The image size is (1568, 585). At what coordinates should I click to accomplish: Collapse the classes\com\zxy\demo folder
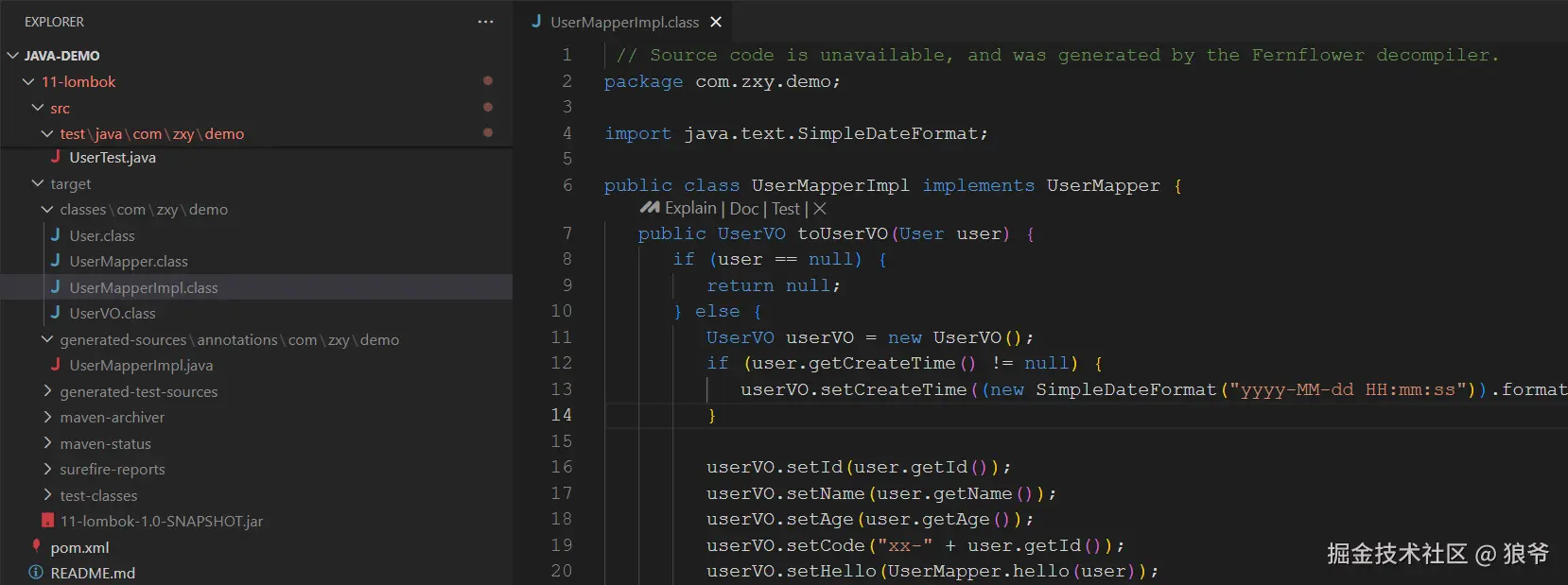[47, 209]
